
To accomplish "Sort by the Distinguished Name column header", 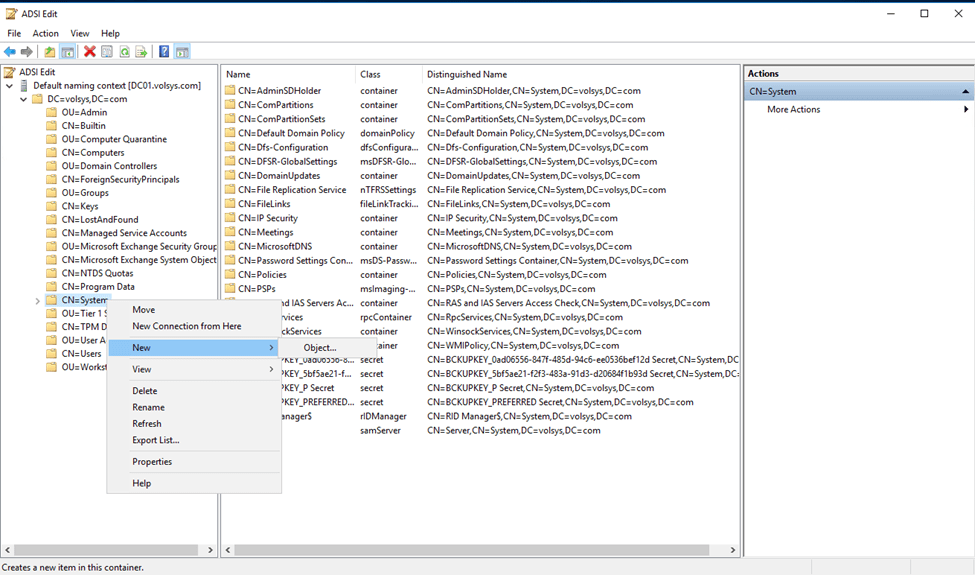I will [x=467, y=74].
